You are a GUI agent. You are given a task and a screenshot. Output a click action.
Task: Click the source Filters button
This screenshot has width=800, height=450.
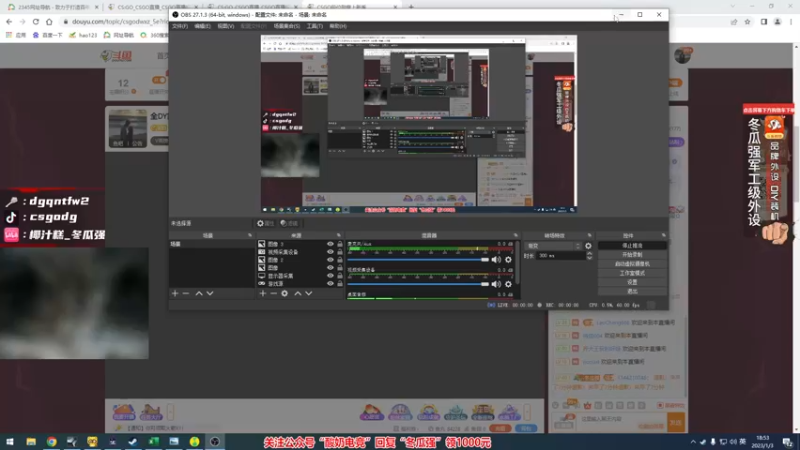pos(289,223)
